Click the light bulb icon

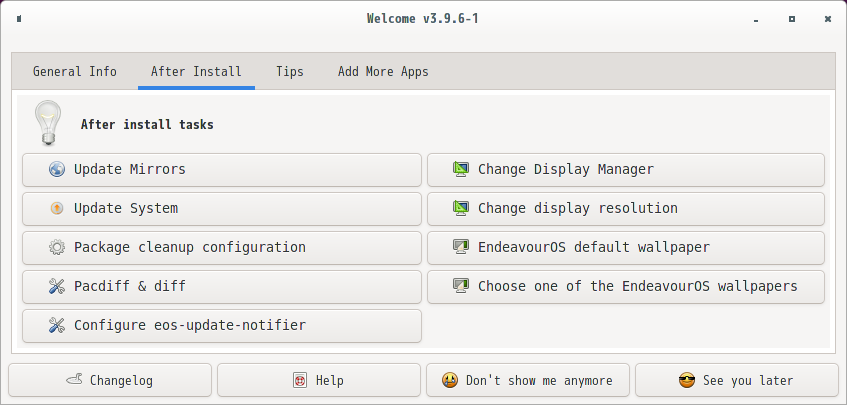[48, 123]
